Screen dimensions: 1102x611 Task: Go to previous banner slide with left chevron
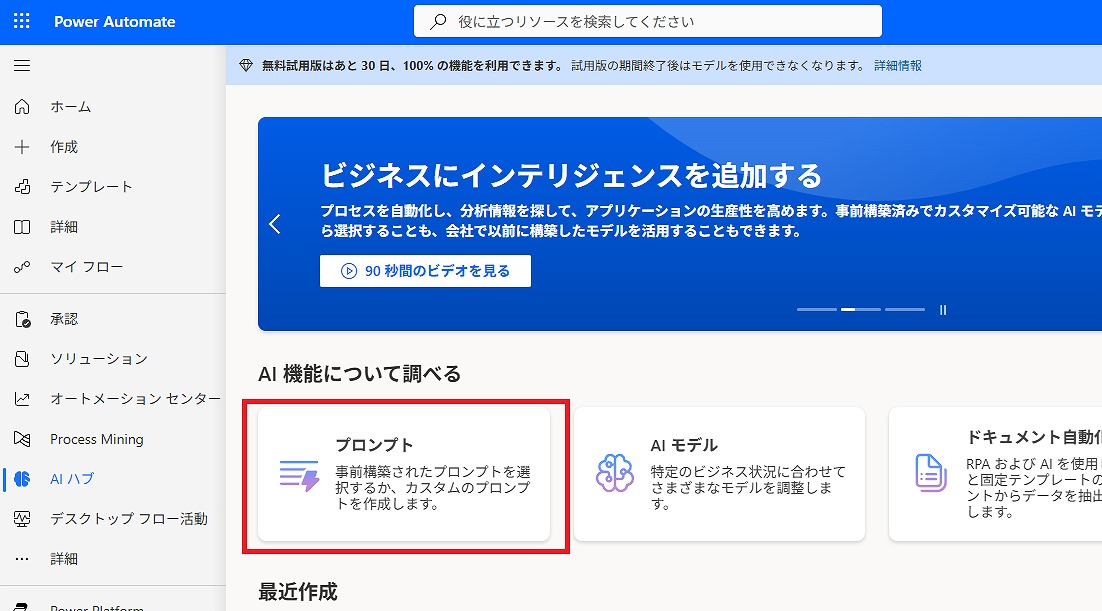(276, 225)
